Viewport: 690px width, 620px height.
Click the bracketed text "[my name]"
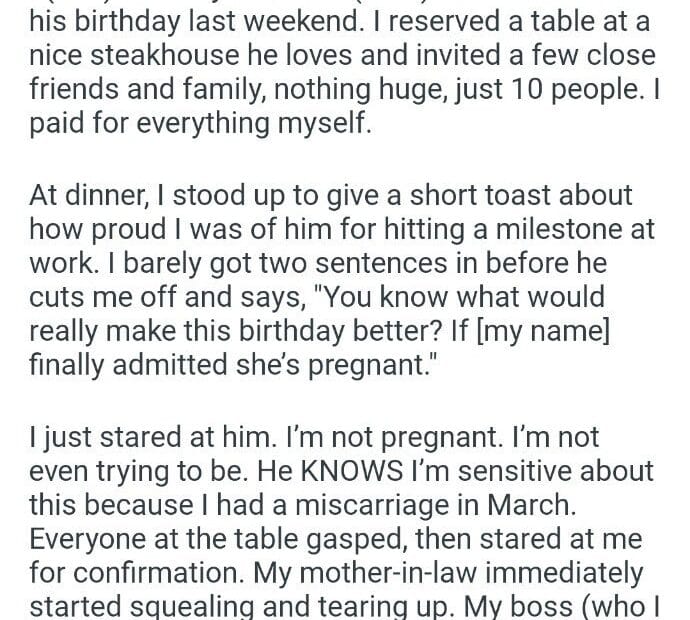click(x=540, y=332)
